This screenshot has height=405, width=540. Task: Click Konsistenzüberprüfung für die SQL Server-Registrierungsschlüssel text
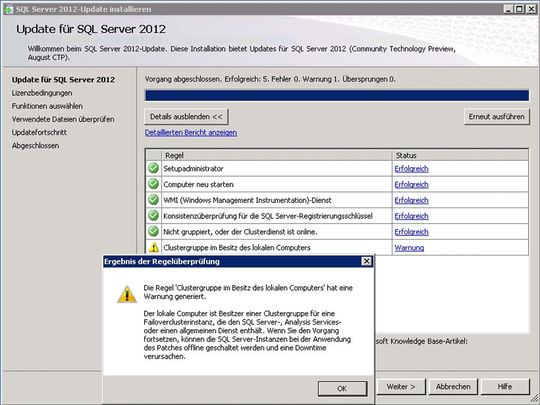[268, 216]
